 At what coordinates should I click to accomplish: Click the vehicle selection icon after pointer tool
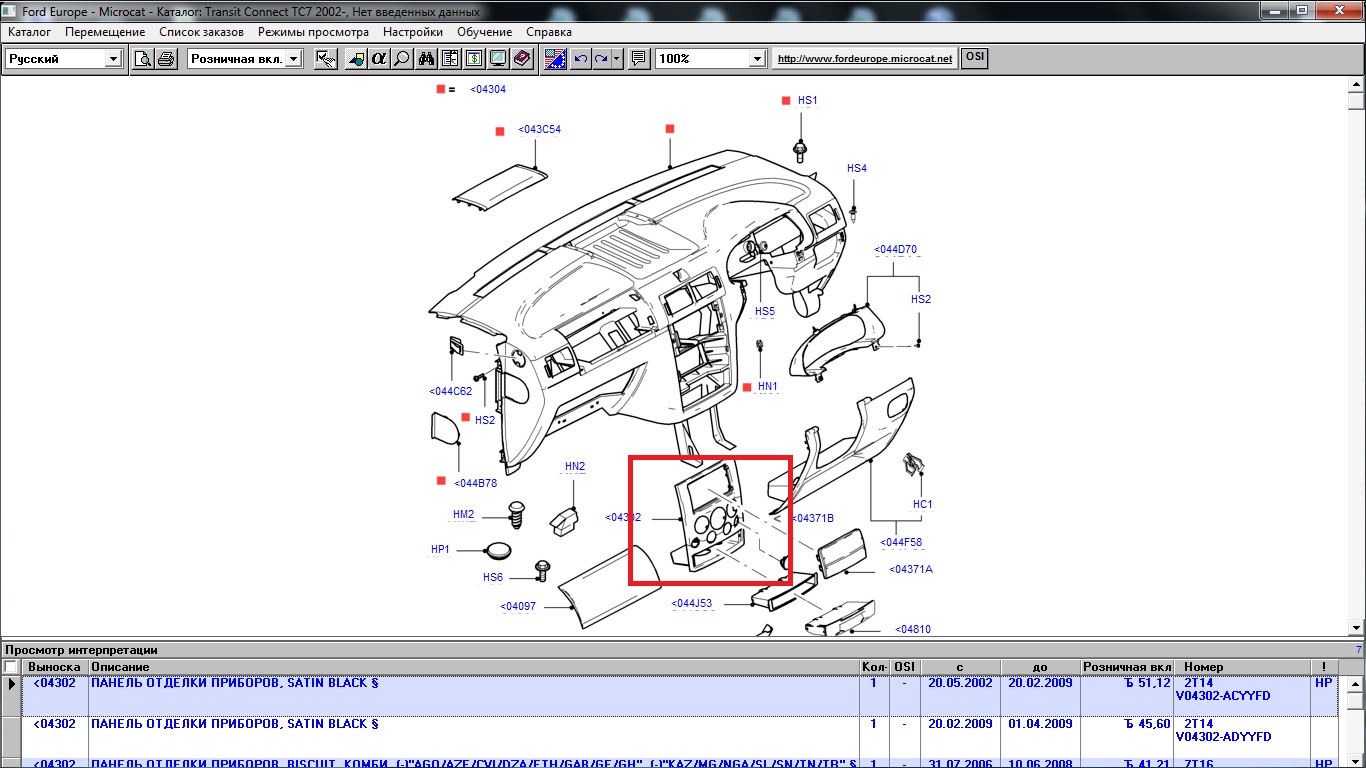pos(356,59)
